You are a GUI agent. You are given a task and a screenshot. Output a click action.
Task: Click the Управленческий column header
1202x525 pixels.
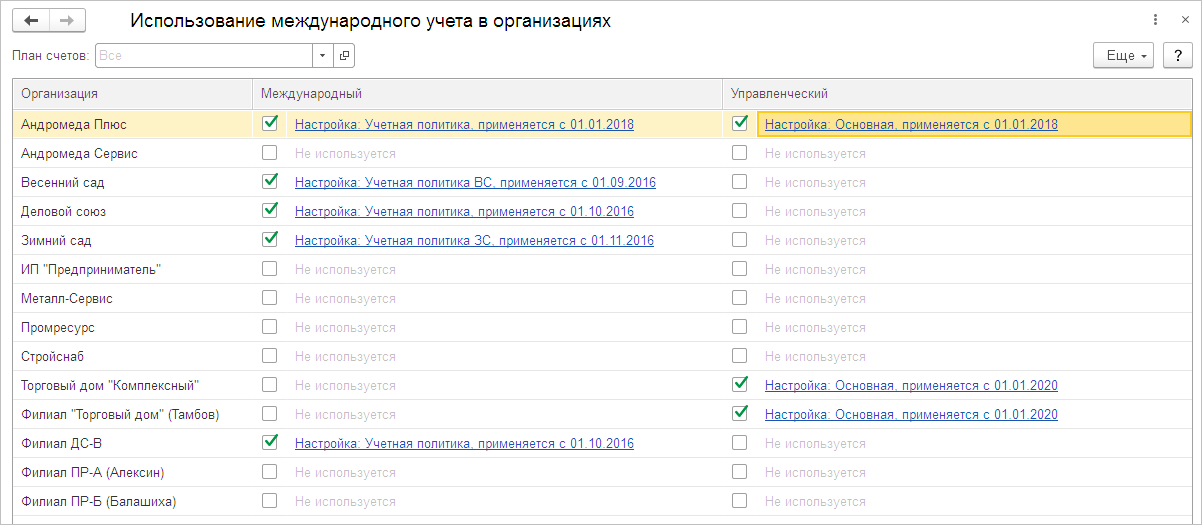(x=955, y=93)
